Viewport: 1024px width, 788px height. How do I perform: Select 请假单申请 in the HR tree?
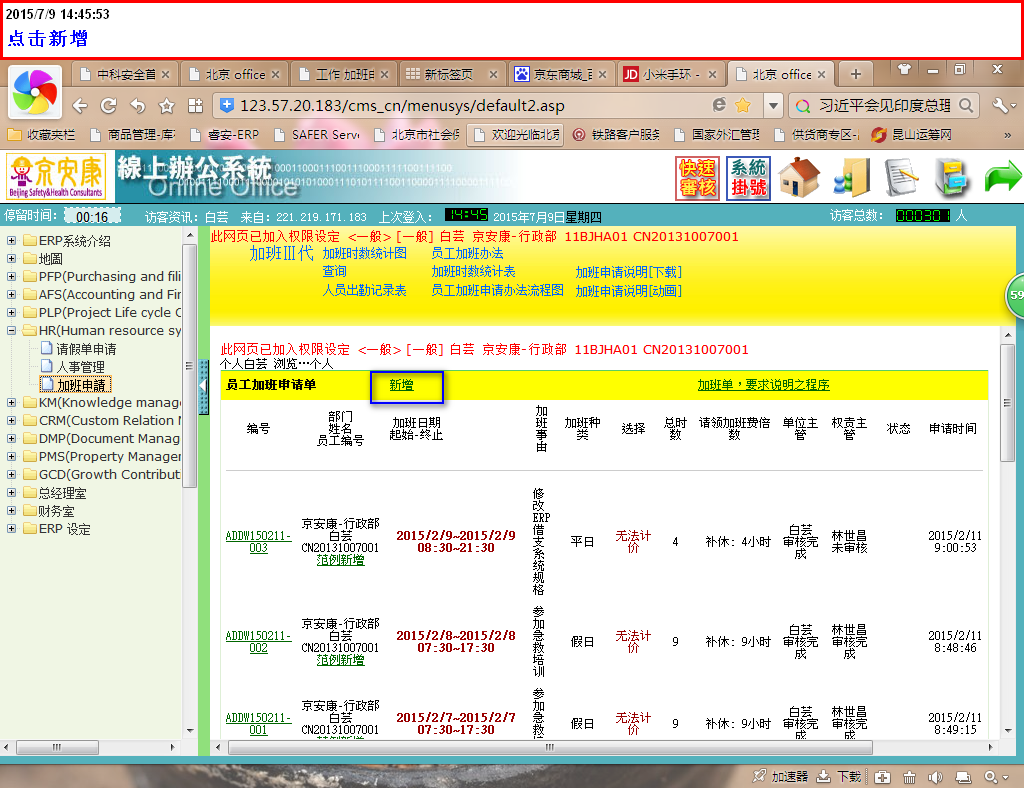coord(86,349)
